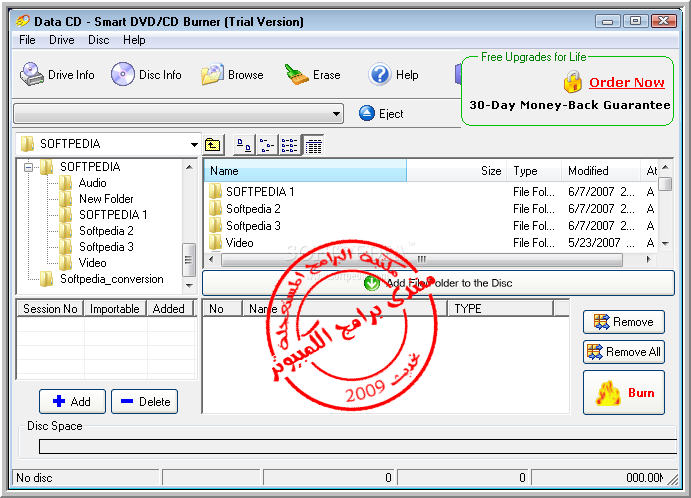This screenshot has width=691, height=498.
Task: Click the TYPE column header in the disc list
Action: (x=500, y=308)
